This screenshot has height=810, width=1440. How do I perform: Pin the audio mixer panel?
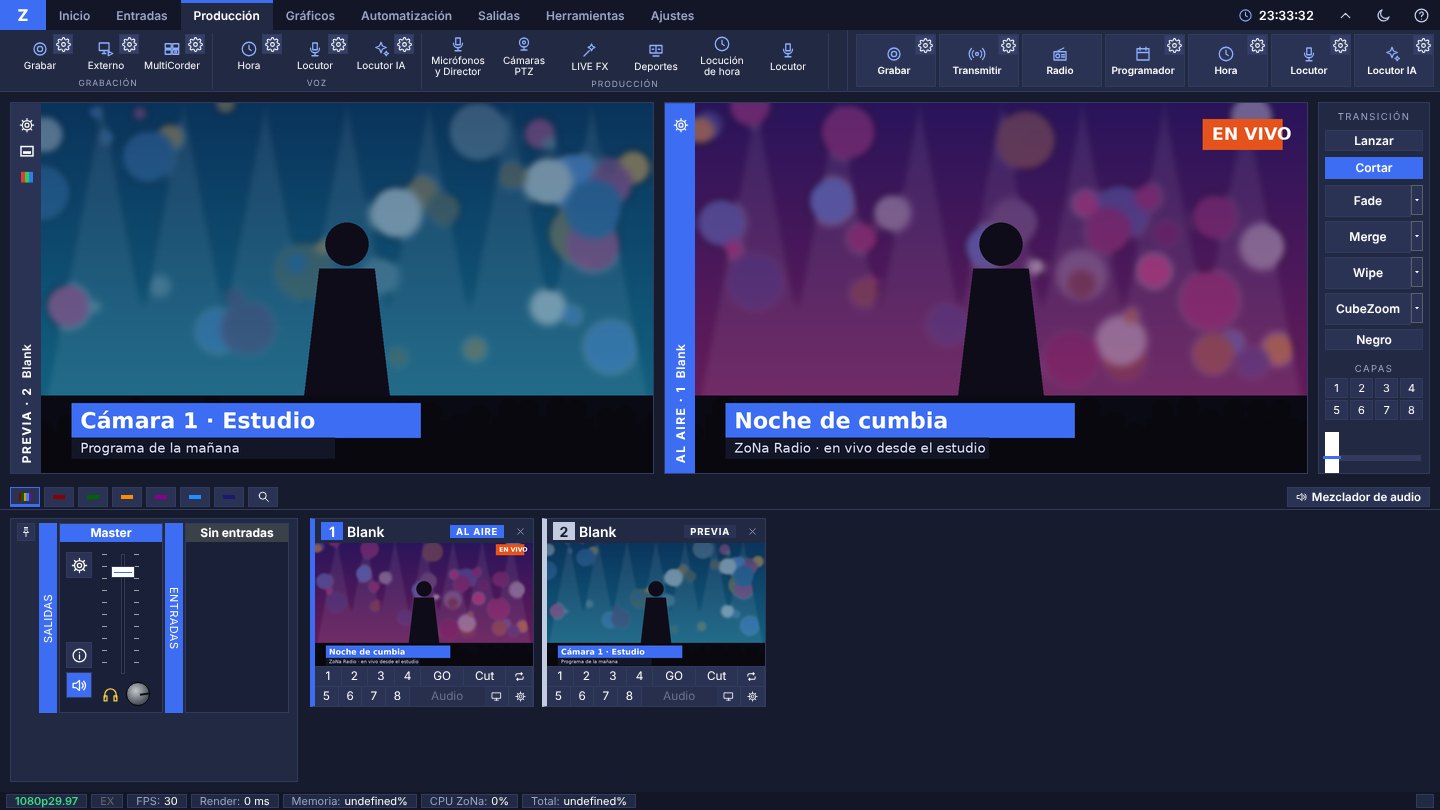pyautogui.click(x=26, y=533)
